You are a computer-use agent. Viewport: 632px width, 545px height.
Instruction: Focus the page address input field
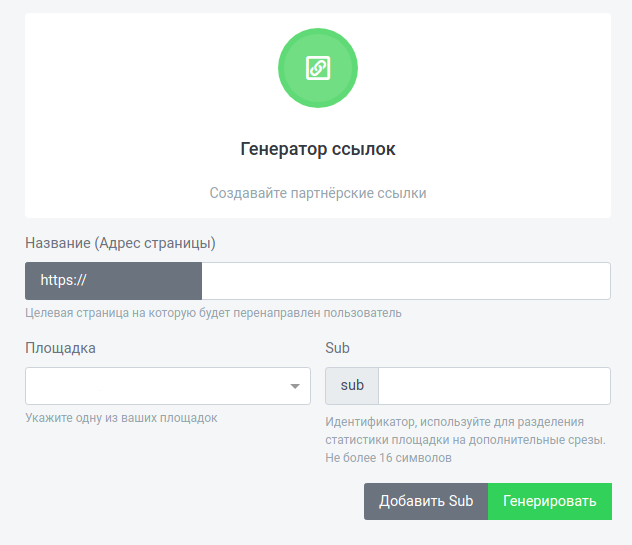pyautogui.click(x=406, y=281)
